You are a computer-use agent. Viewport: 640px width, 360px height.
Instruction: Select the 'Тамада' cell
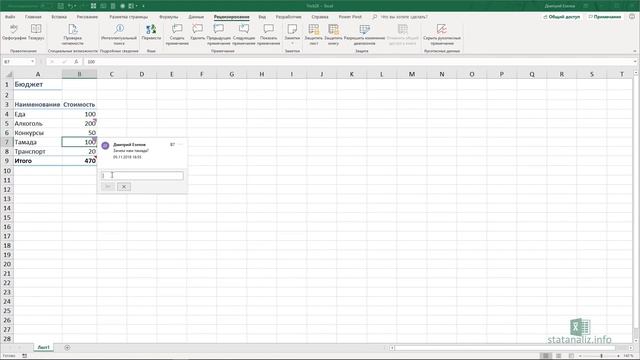(38, 142)
